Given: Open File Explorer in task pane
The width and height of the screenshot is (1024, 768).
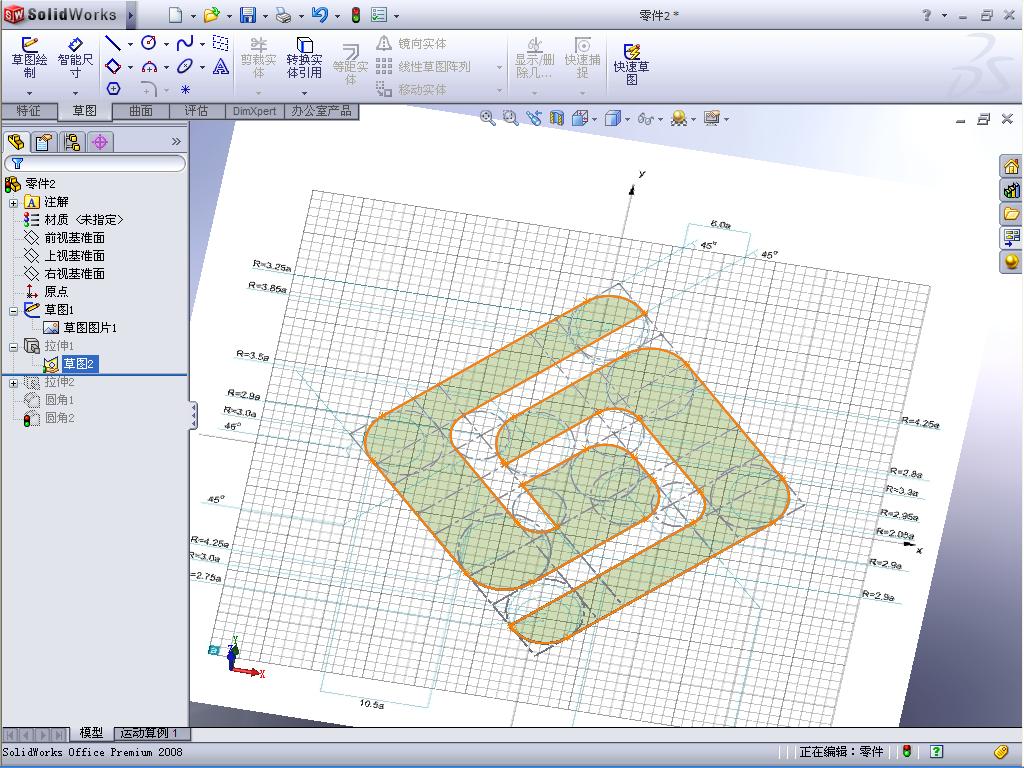Looking at the screenshot, I should tap(1011, 214).
